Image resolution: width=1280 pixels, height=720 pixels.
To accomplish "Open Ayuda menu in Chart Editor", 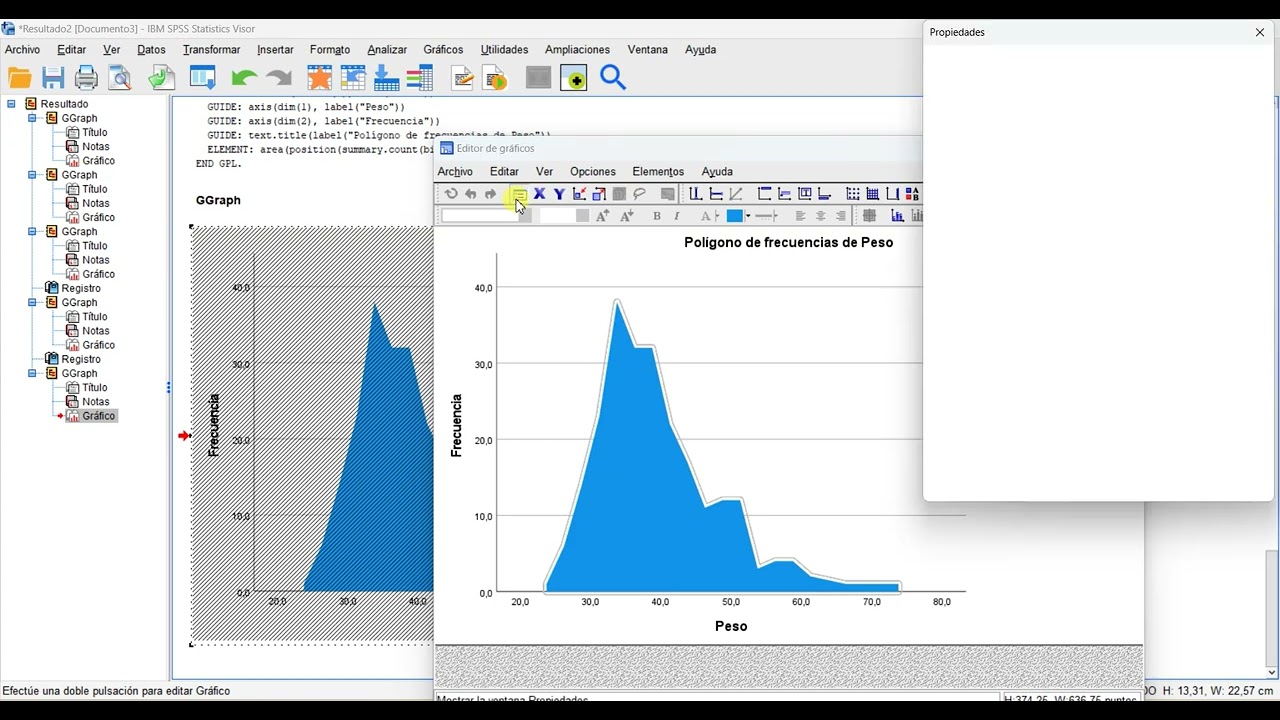I will [717, 172].
